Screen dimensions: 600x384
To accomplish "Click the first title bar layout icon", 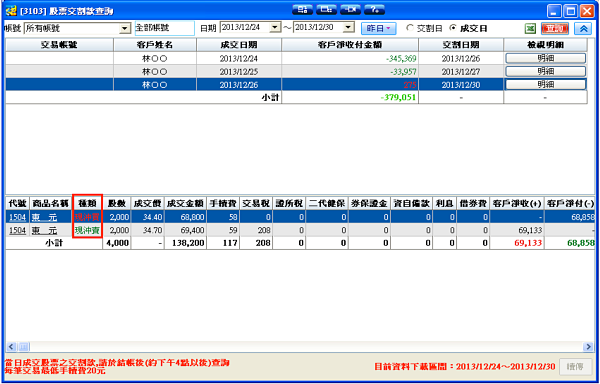I will tap(302, 10).
